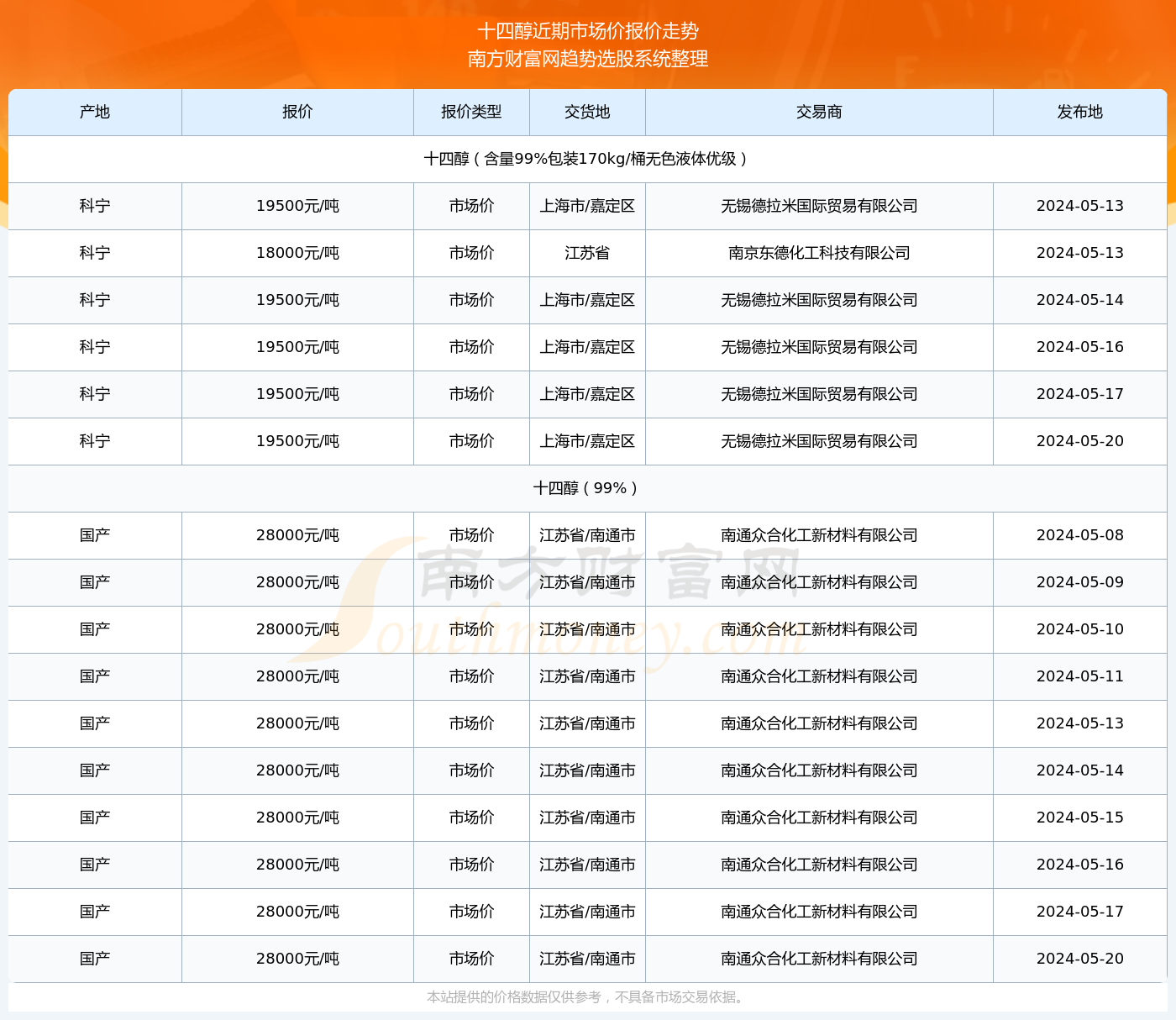The image size is (1176, 1020).
Task: Select the 交易商 column header
Action: (x=819, y=112)
